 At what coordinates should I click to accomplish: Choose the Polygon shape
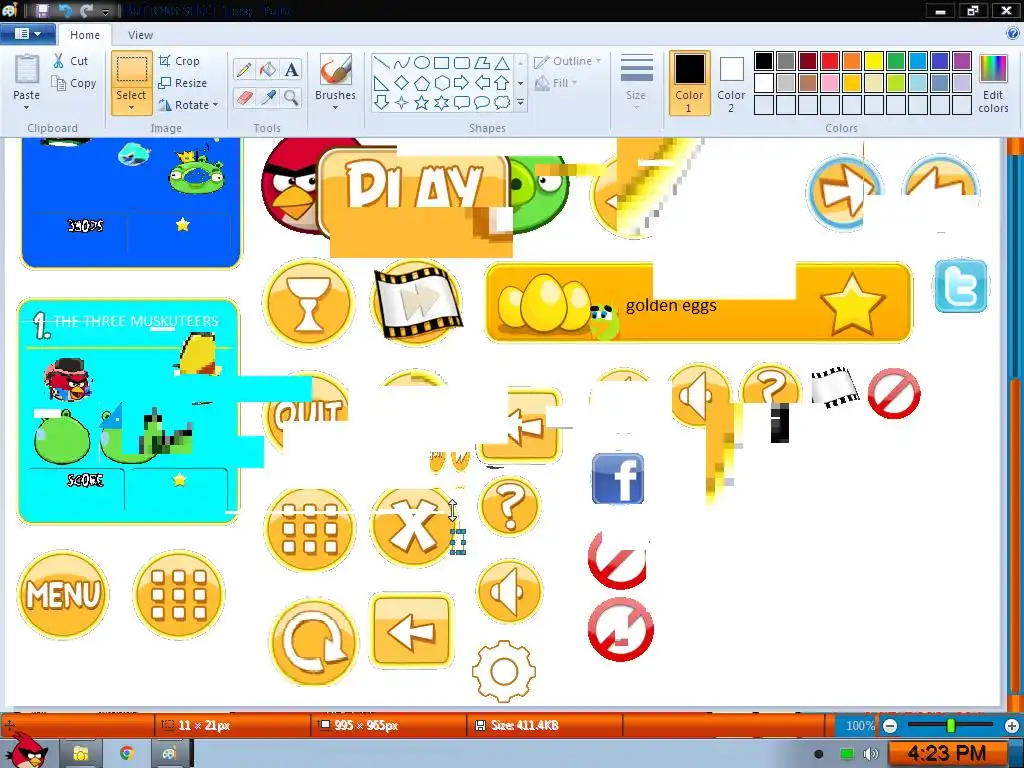(482, 63)
